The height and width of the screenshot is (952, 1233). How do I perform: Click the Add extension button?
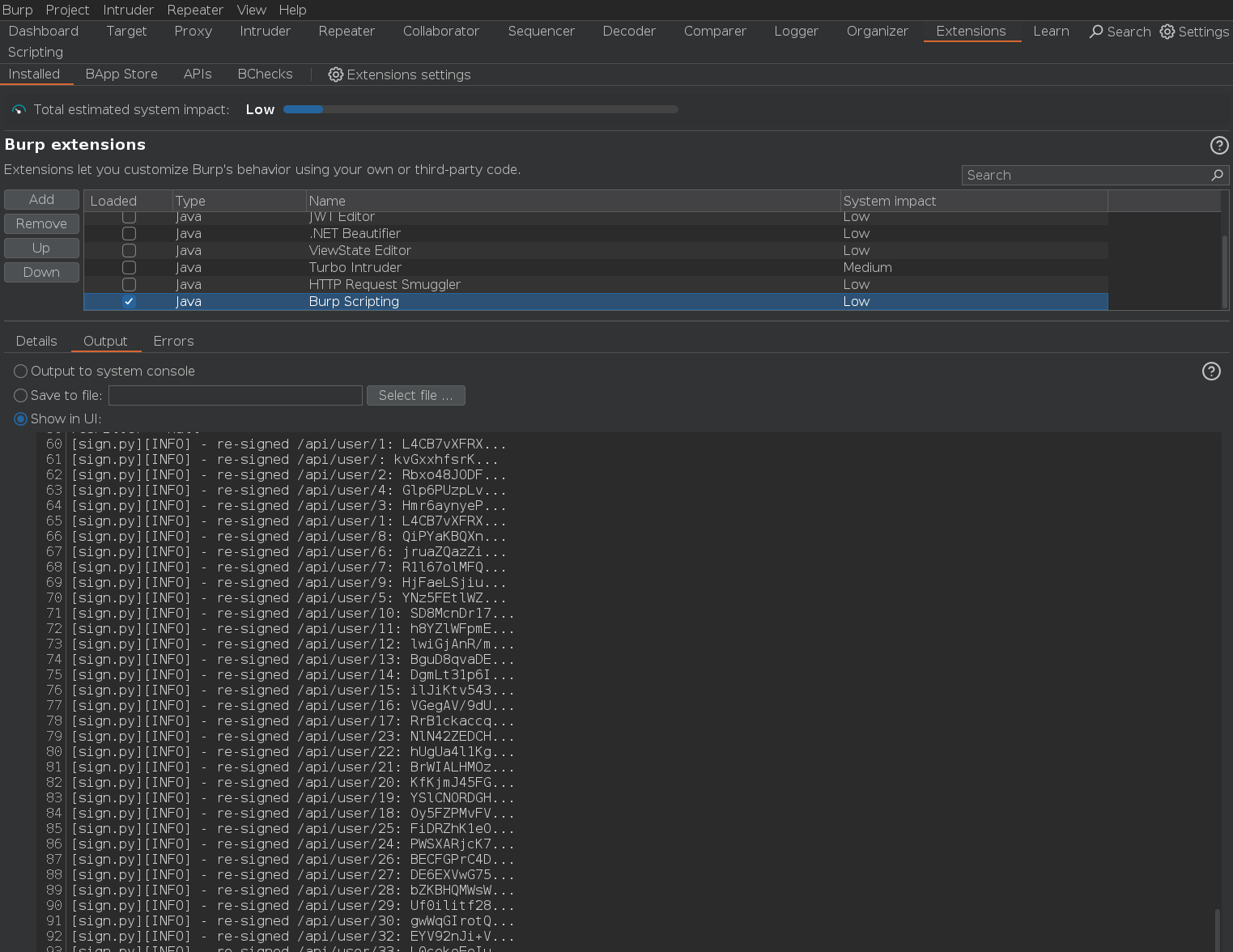(41, 200)
